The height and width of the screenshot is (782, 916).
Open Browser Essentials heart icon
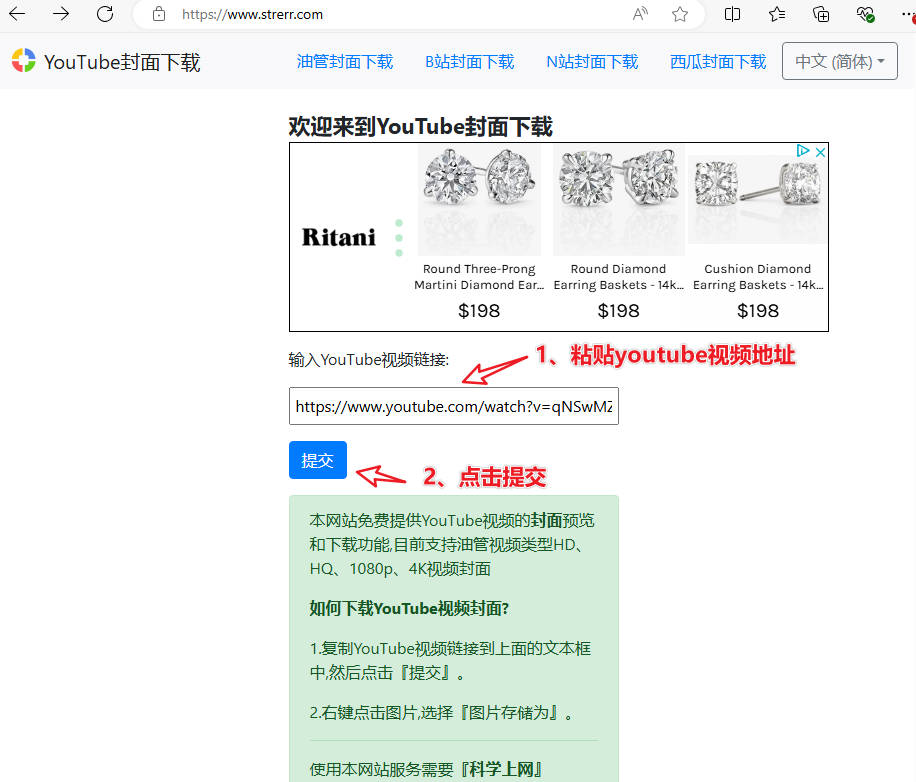tap(865, 14)
